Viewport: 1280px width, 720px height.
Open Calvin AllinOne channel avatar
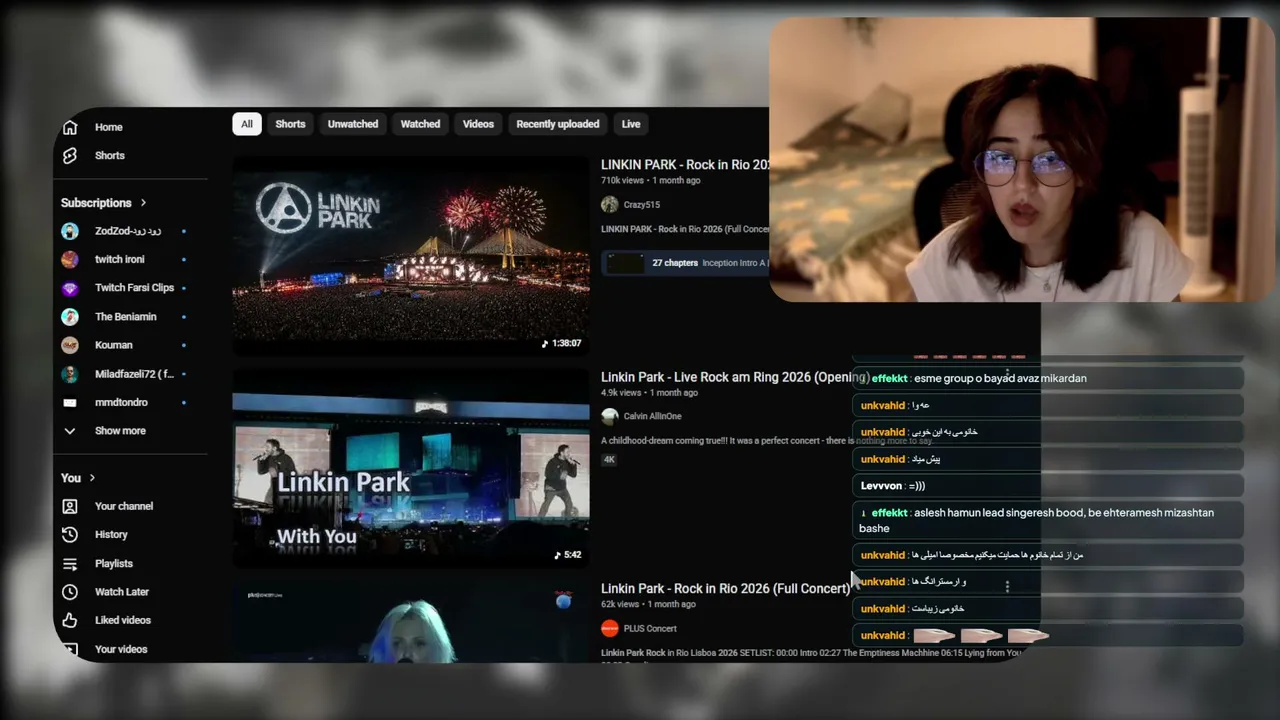tap(610, 416)
